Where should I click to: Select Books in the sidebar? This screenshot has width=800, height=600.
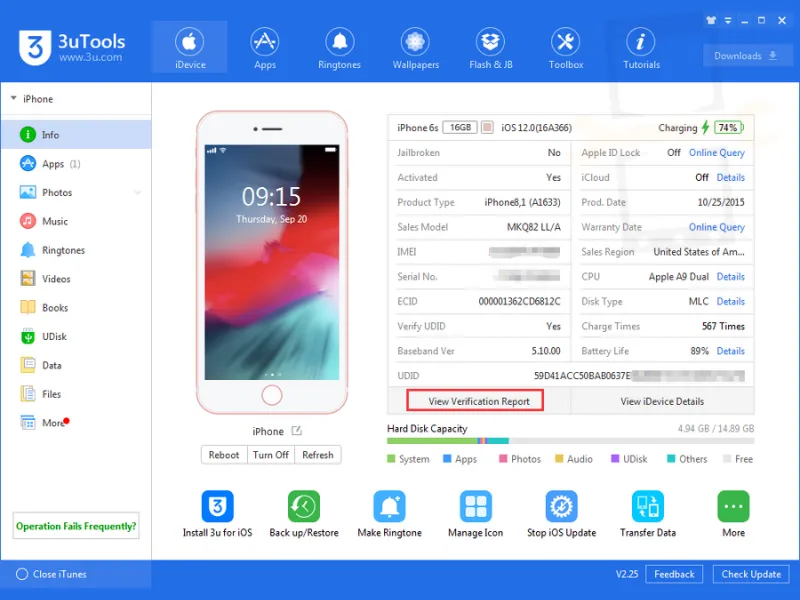point(76,308)
